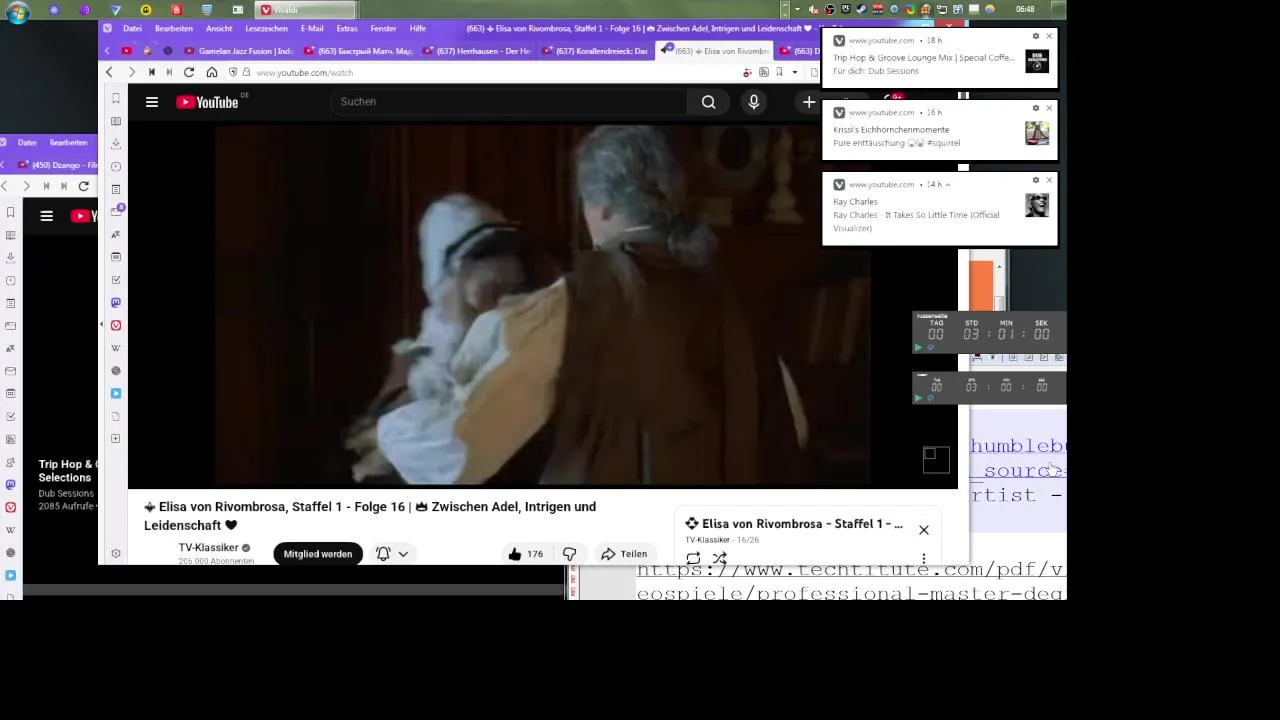Screen dimensions: 1280x720
Task: Open the Bookmarks panel in front window sidebar
Action: coord(116,98)
